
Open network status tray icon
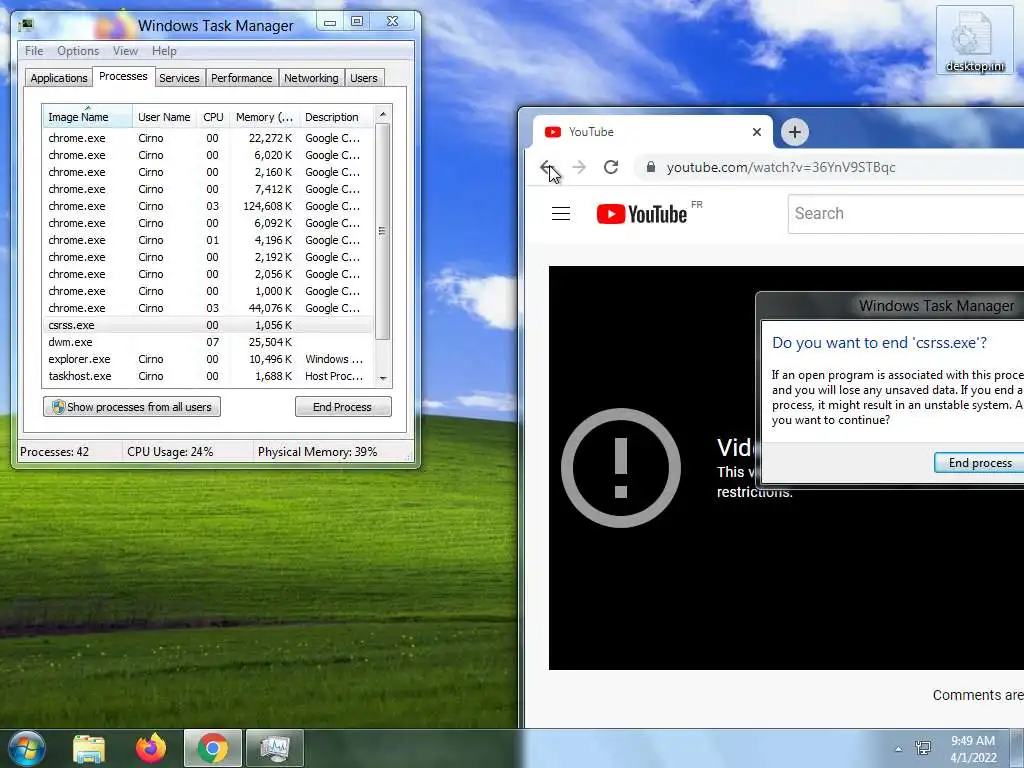pyautogui.click(x=923, y=748)
